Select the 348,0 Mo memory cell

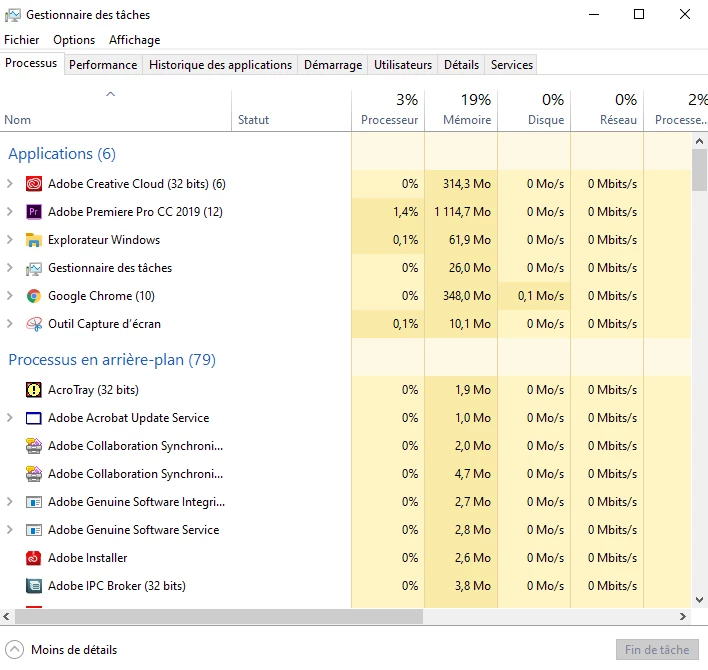[x=461, y=296]
